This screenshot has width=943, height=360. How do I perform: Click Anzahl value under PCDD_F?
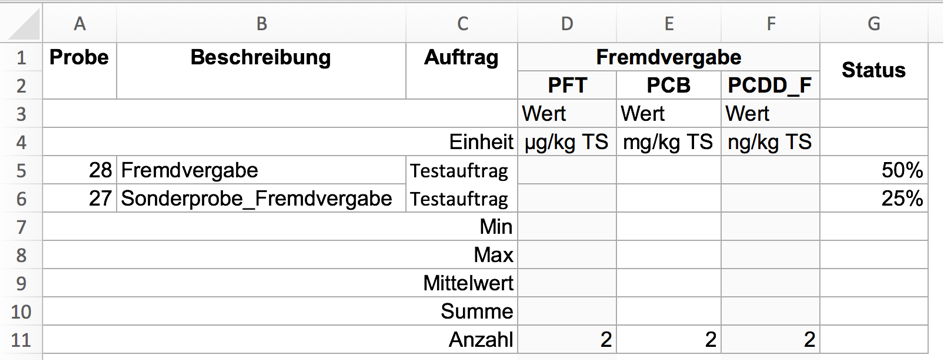click(x=770, y=340)
